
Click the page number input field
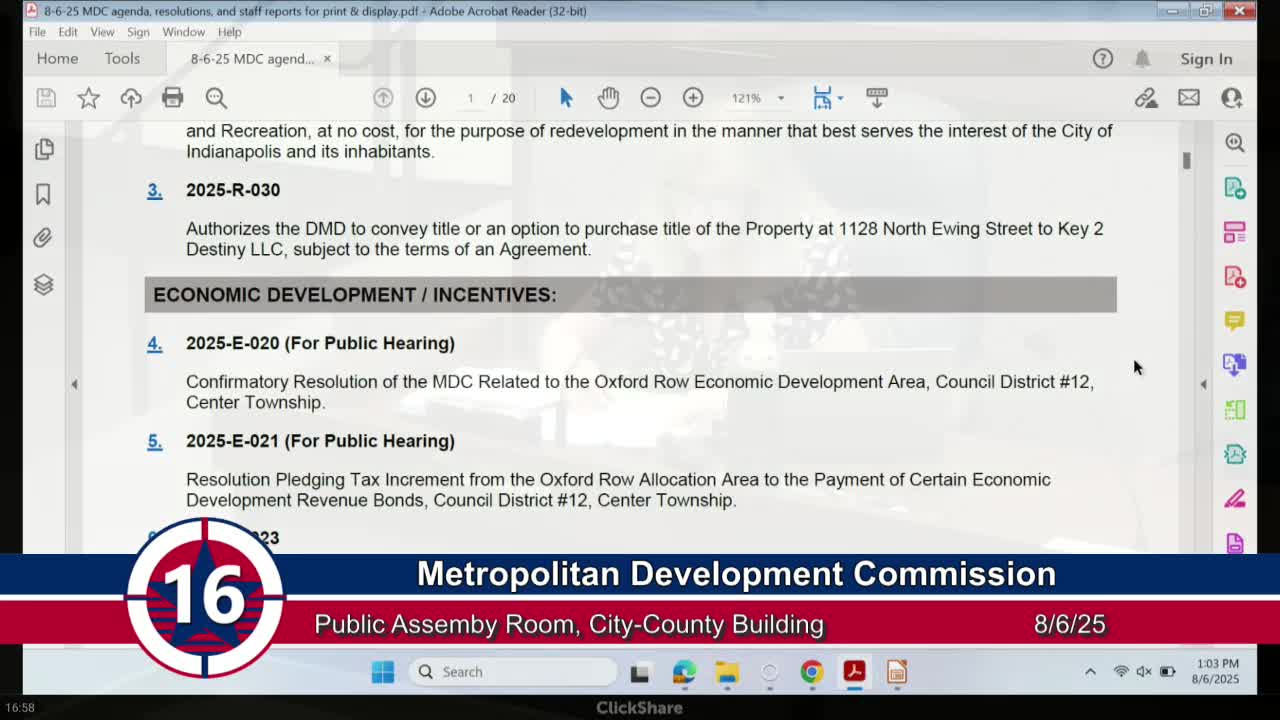coord(470,98)
